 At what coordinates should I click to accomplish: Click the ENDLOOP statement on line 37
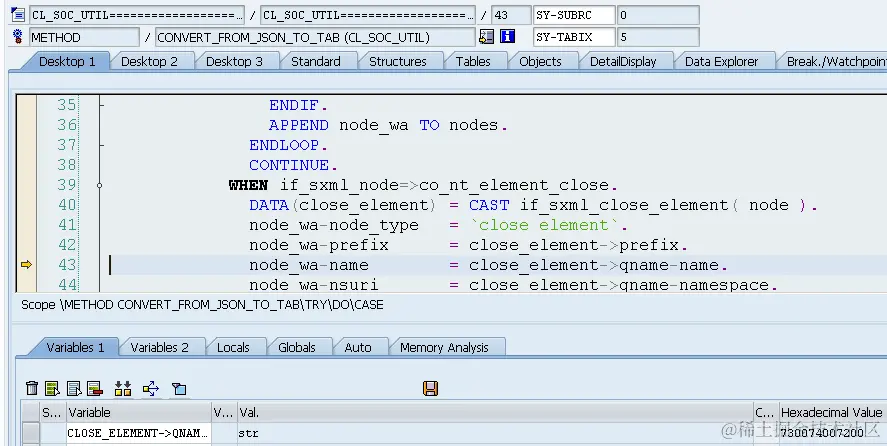pyautogui.click(x=289, y=145)
